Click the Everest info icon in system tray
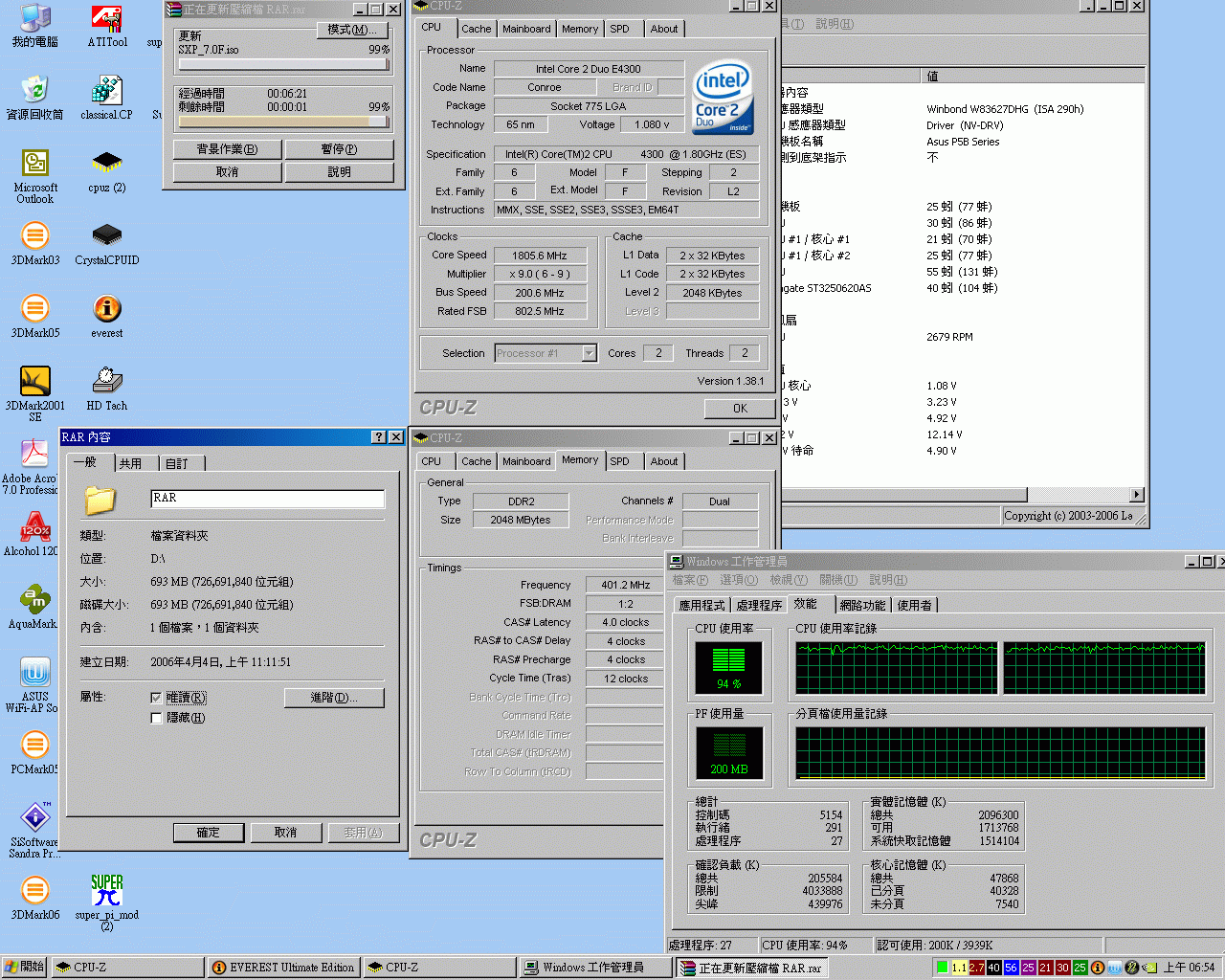 tap(1098, 968)
